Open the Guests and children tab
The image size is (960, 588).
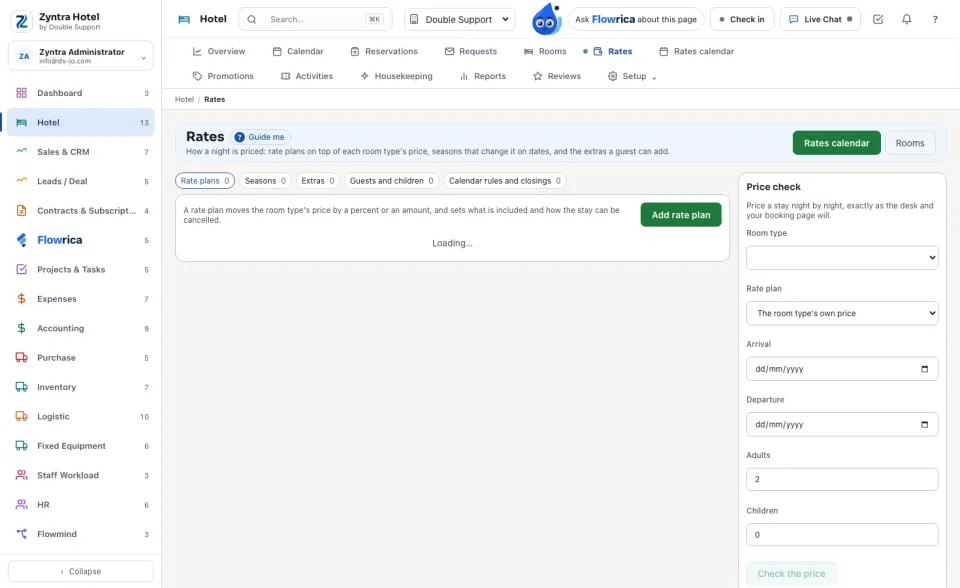click(x=391, y=181)
